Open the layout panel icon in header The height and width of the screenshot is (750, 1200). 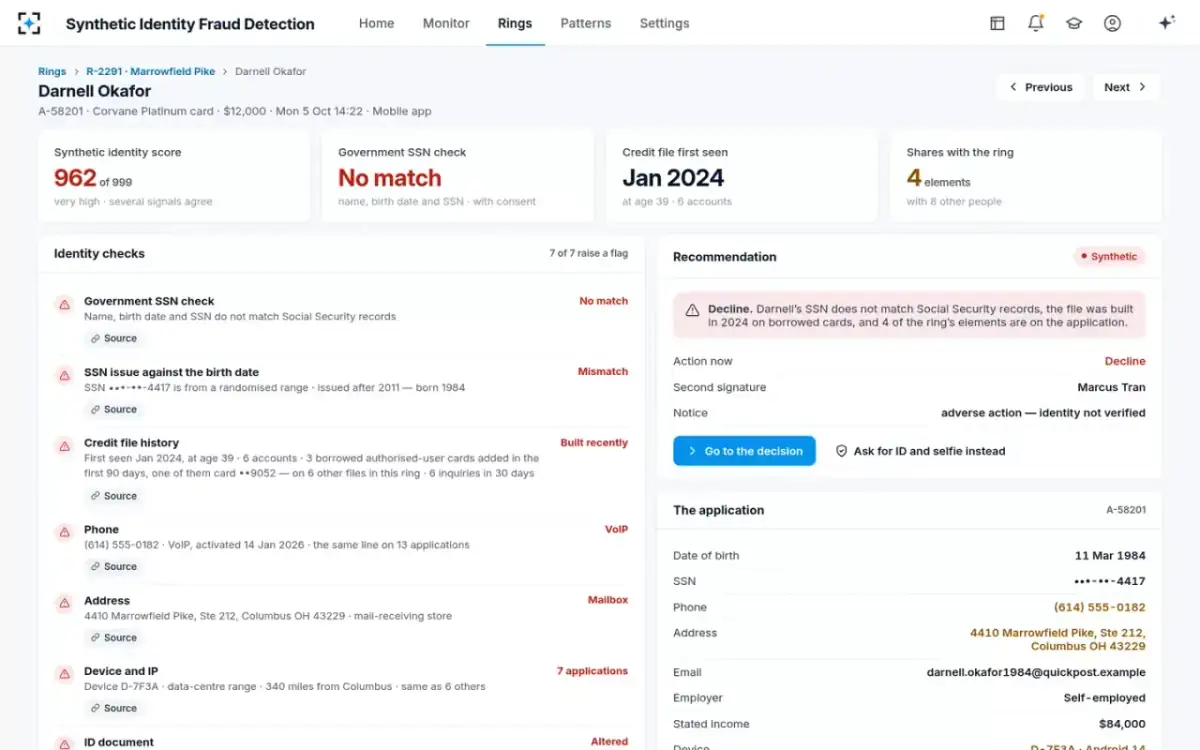coord(997,23)
